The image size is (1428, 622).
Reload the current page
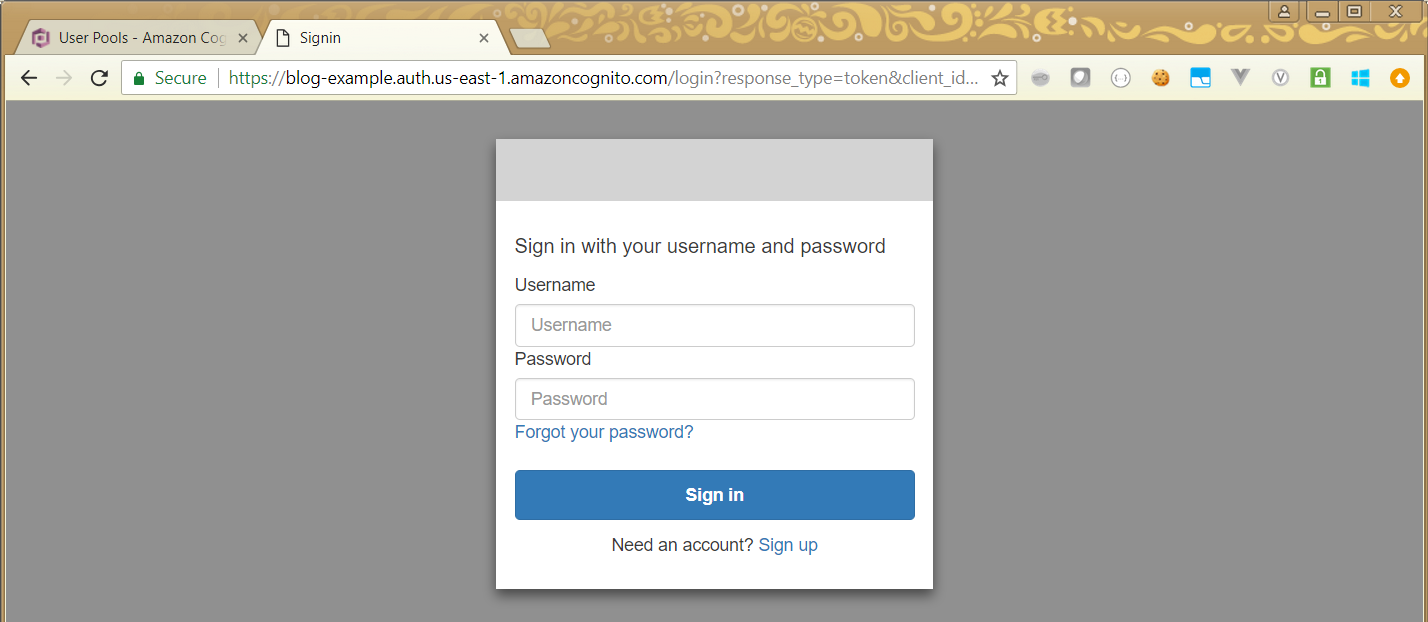(x=99, y=78)
